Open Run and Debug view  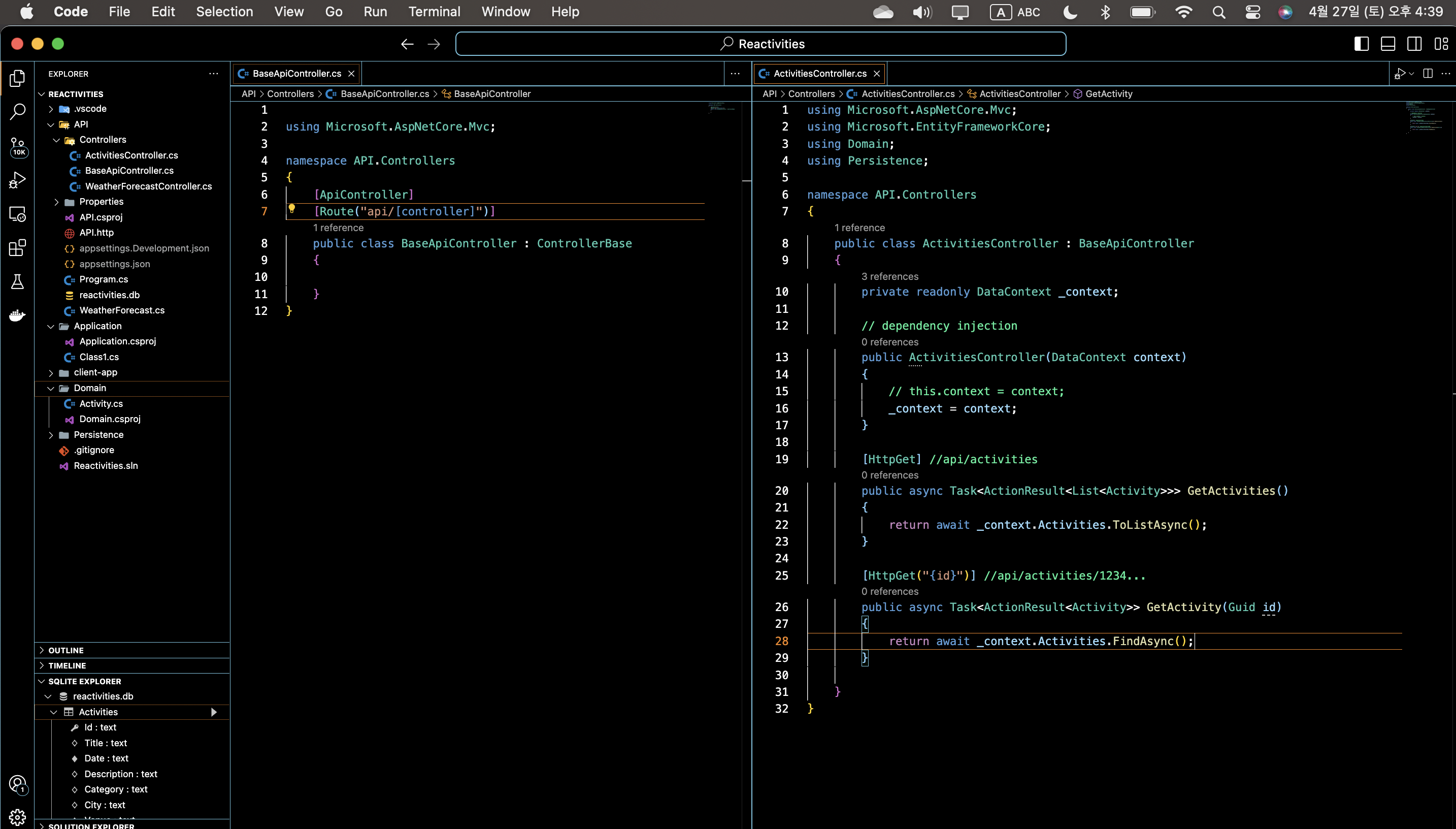click(18, 180)
